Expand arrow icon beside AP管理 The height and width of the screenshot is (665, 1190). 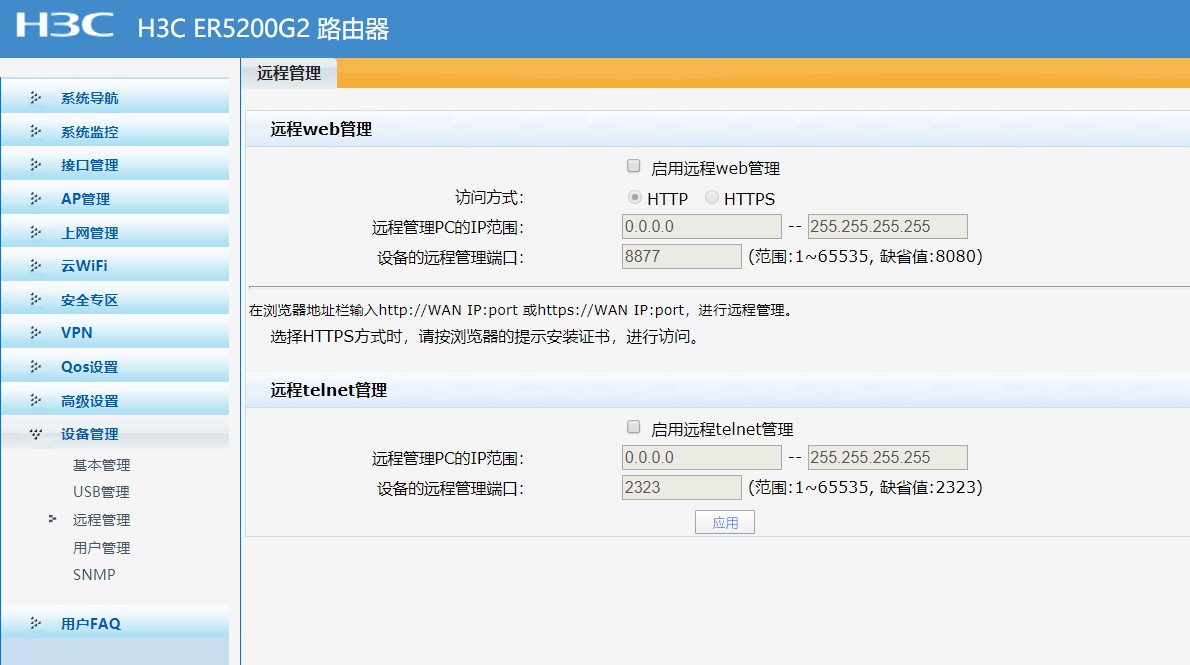point(36,198)
